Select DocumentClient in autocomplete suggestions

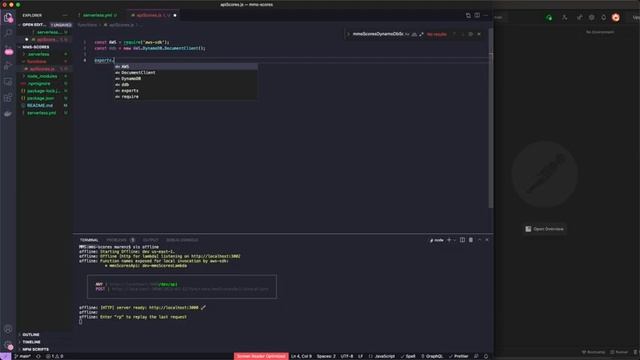pos(186,73)
